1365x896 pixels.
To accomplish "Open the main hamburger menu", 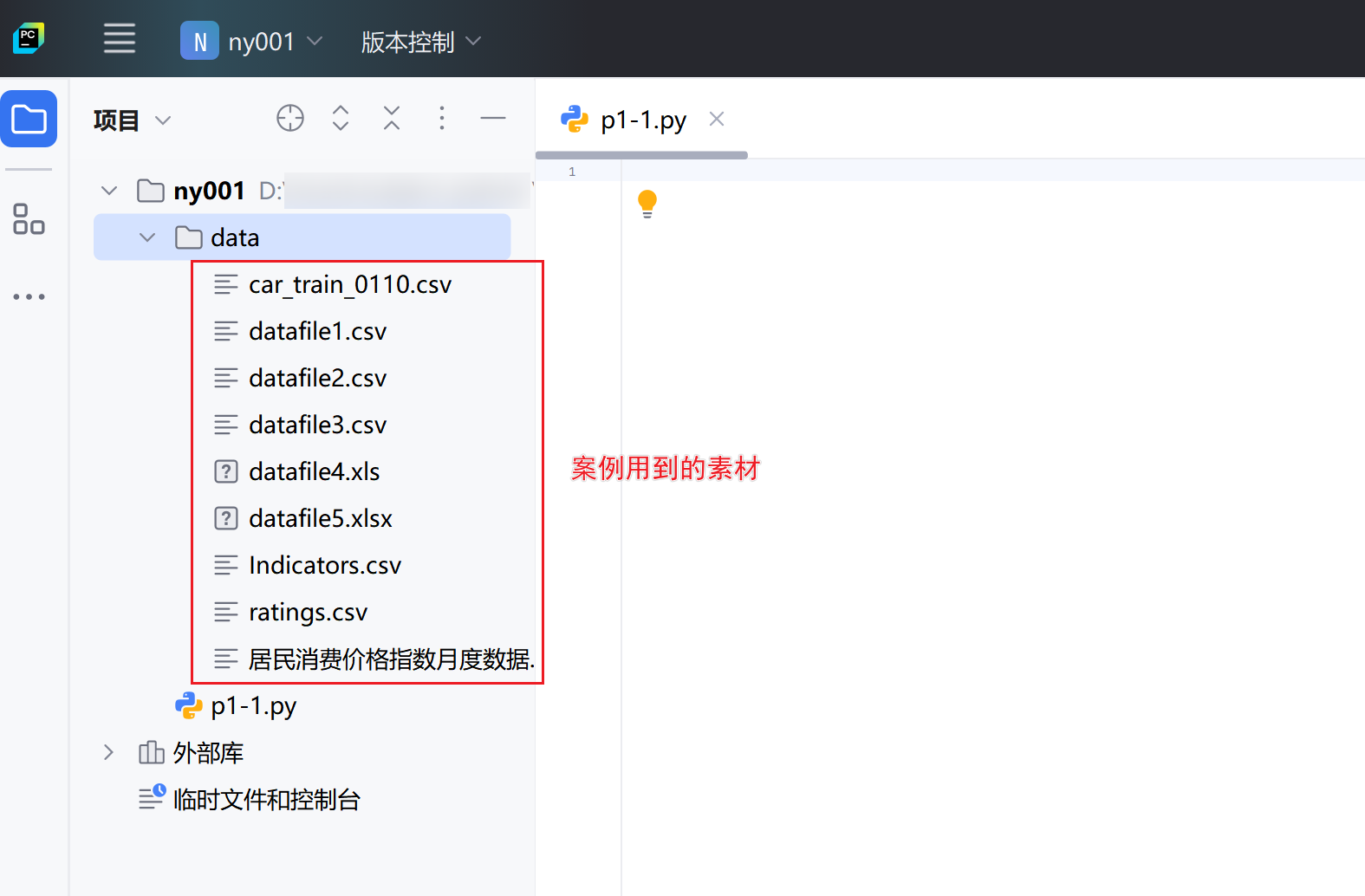I will (120, 39).
